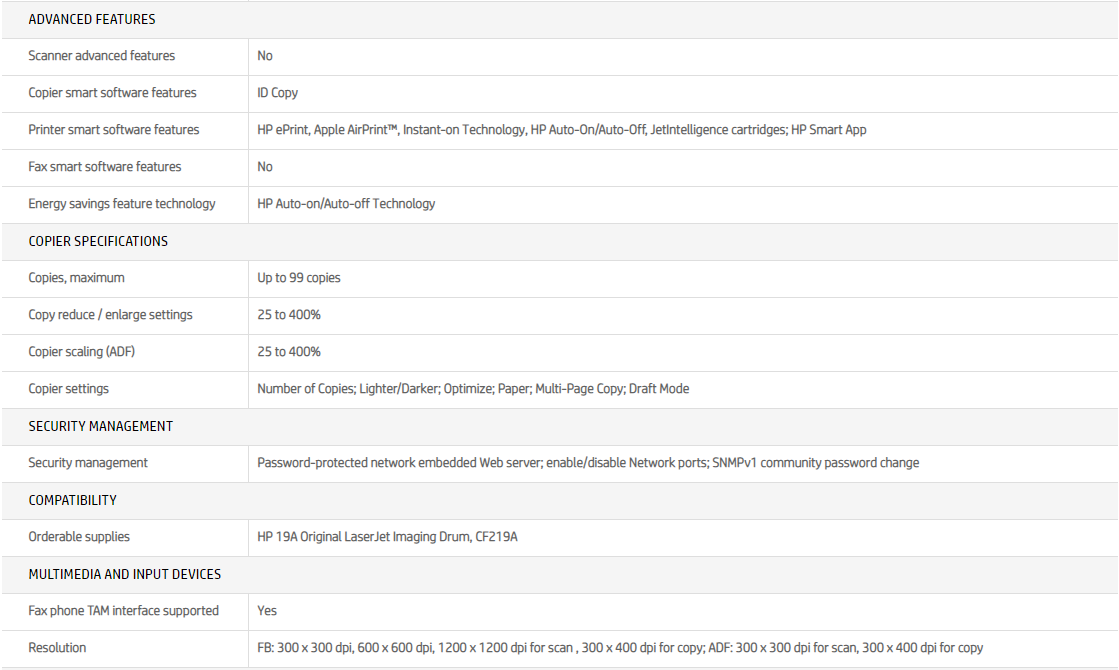Click the Number of Copies settings text
Viewport: 1119px width, 670px height.
(x=472, y=389)
